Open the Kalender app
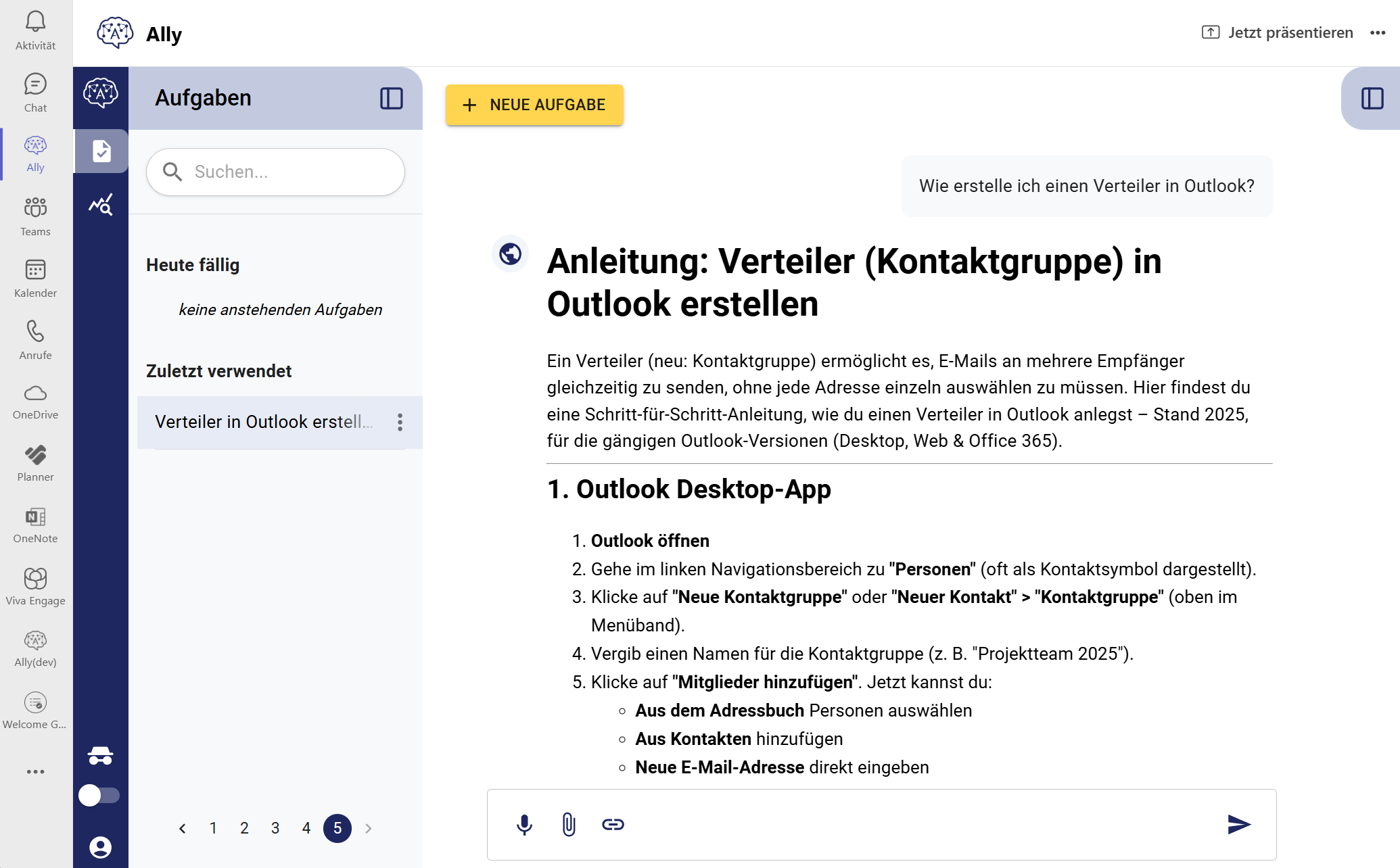 coord(35,278)
